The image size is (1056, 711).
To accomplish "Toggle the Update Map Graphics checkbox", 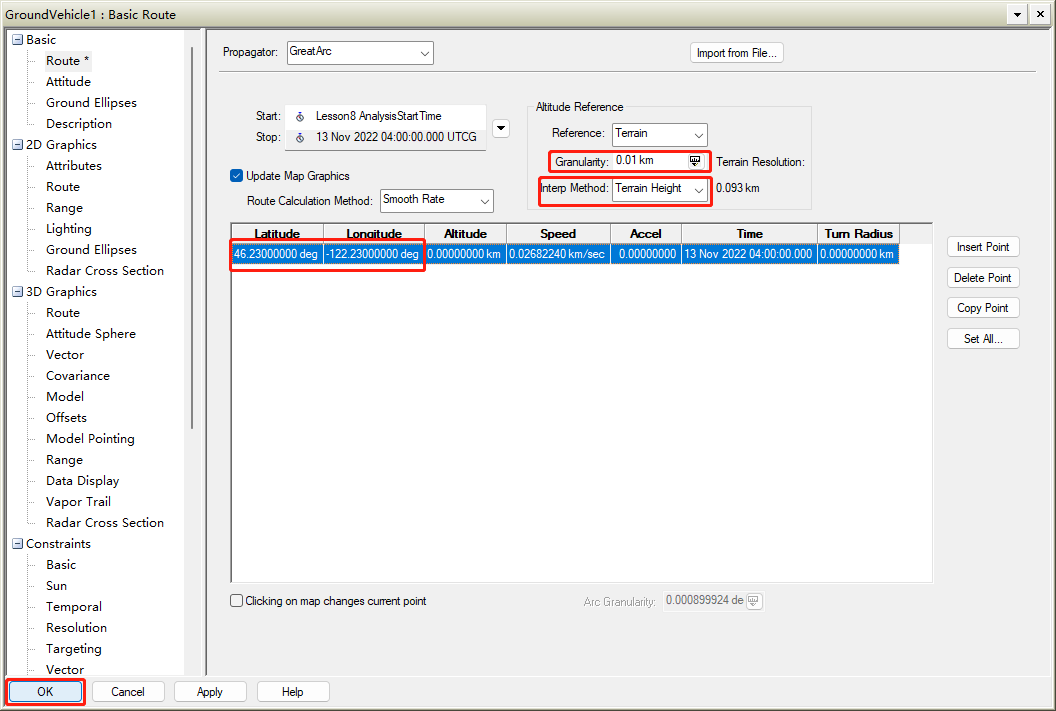I will click(x=237, y=176).
